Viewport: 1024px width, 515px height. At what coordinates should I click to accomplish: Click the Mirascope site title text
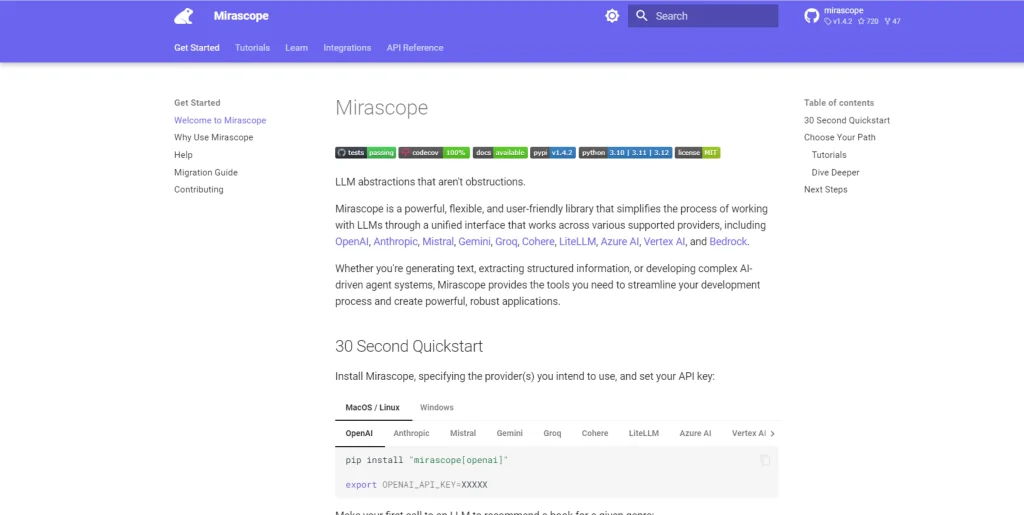(x=241, y=16)
